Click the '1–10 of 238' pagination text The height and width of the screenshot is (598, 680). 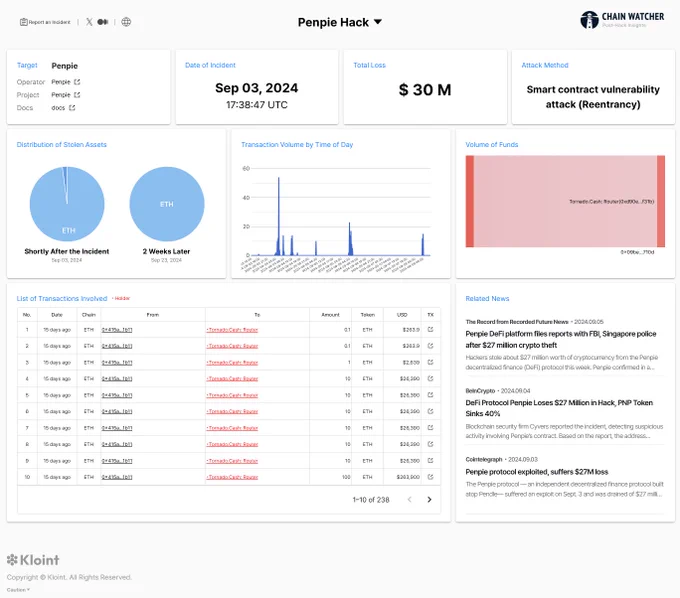click(x=371, y=500)
